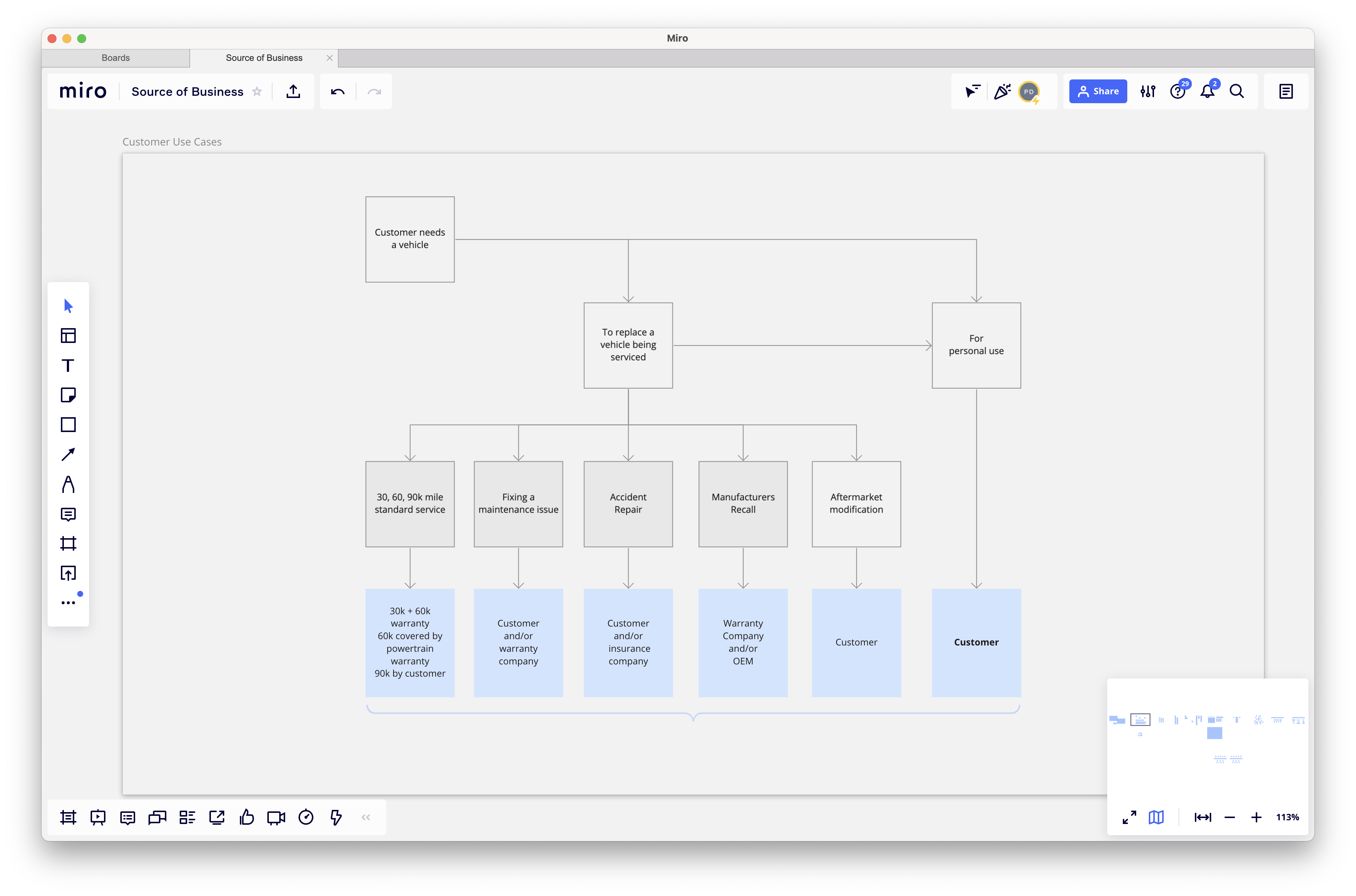Screen dimensions: 1356x896
Task: Open the comments list in bottom toolbar
Action: (x=127, y=817)
